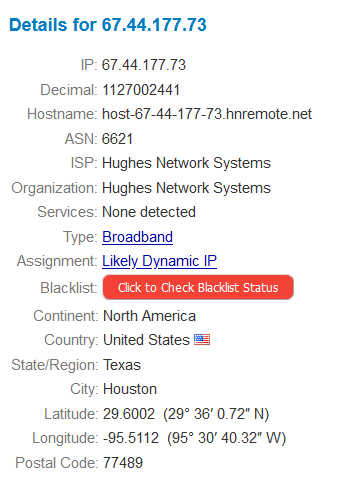Click the ISP value Hughes Network Systems
Viewport: 364px width, 486px height.
[x=186, y=163]
